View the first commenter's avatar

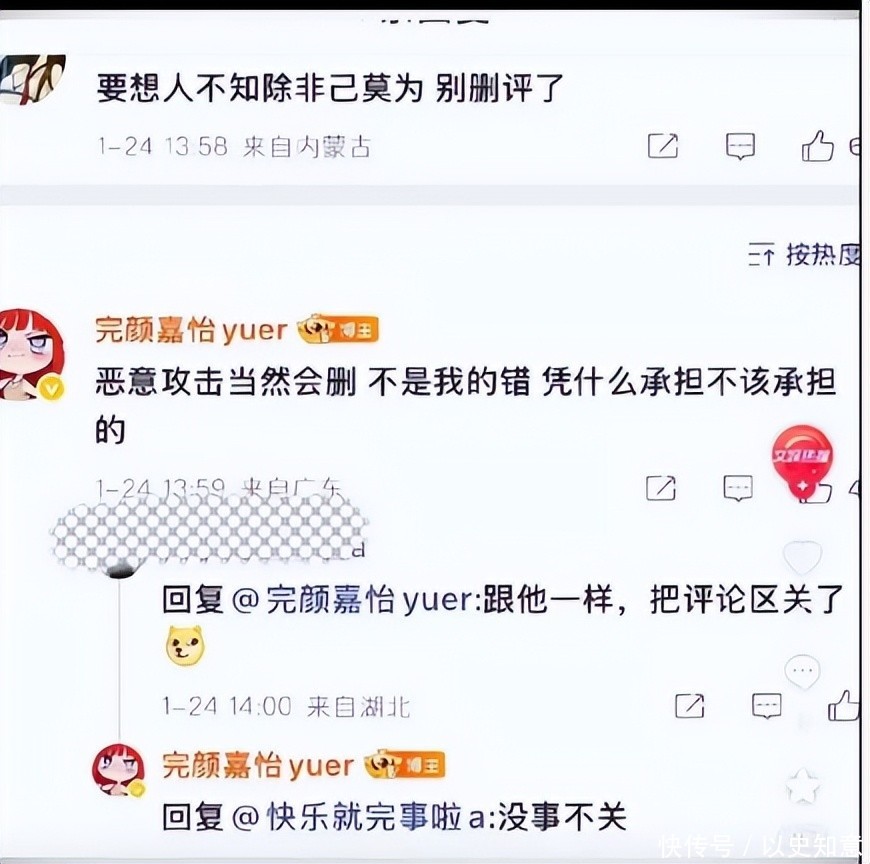[x=32, y=79]
